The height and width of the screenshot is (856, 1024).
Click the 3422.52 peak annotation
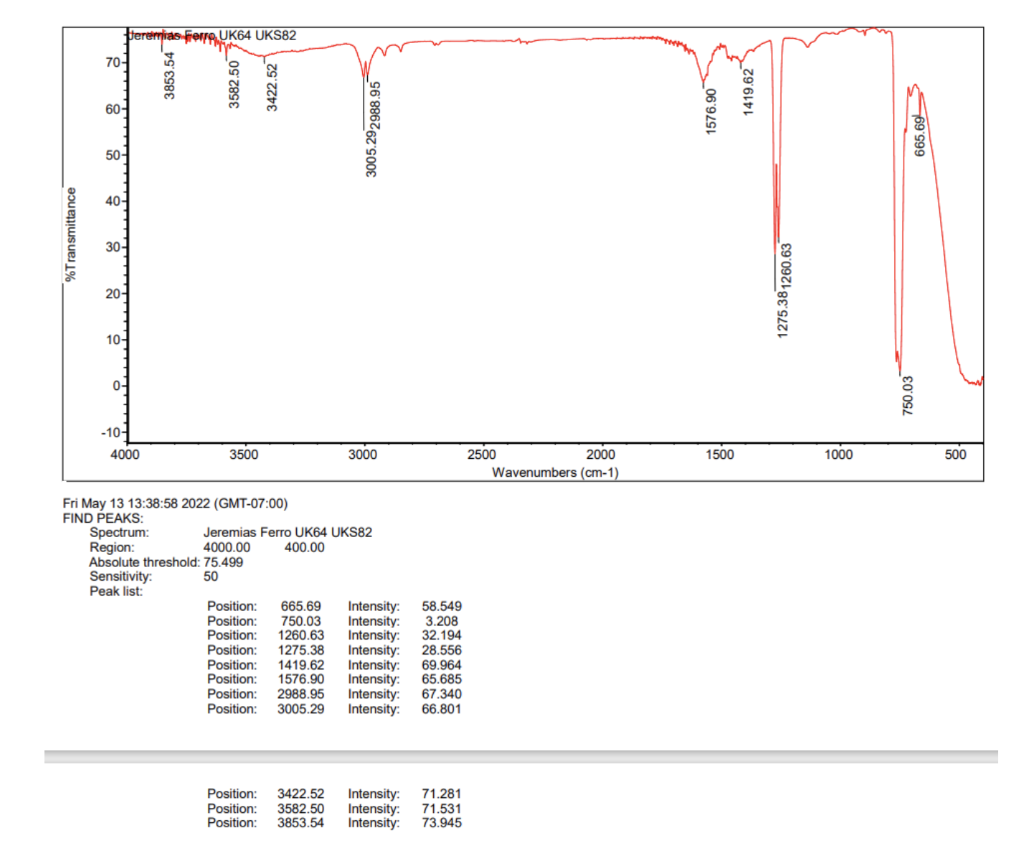pos(272,87)
